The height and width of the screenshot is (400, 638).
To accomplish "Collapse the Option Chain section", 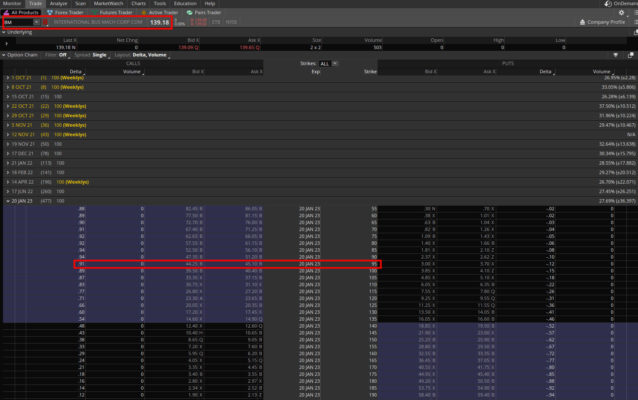I will tap(4, 54).
